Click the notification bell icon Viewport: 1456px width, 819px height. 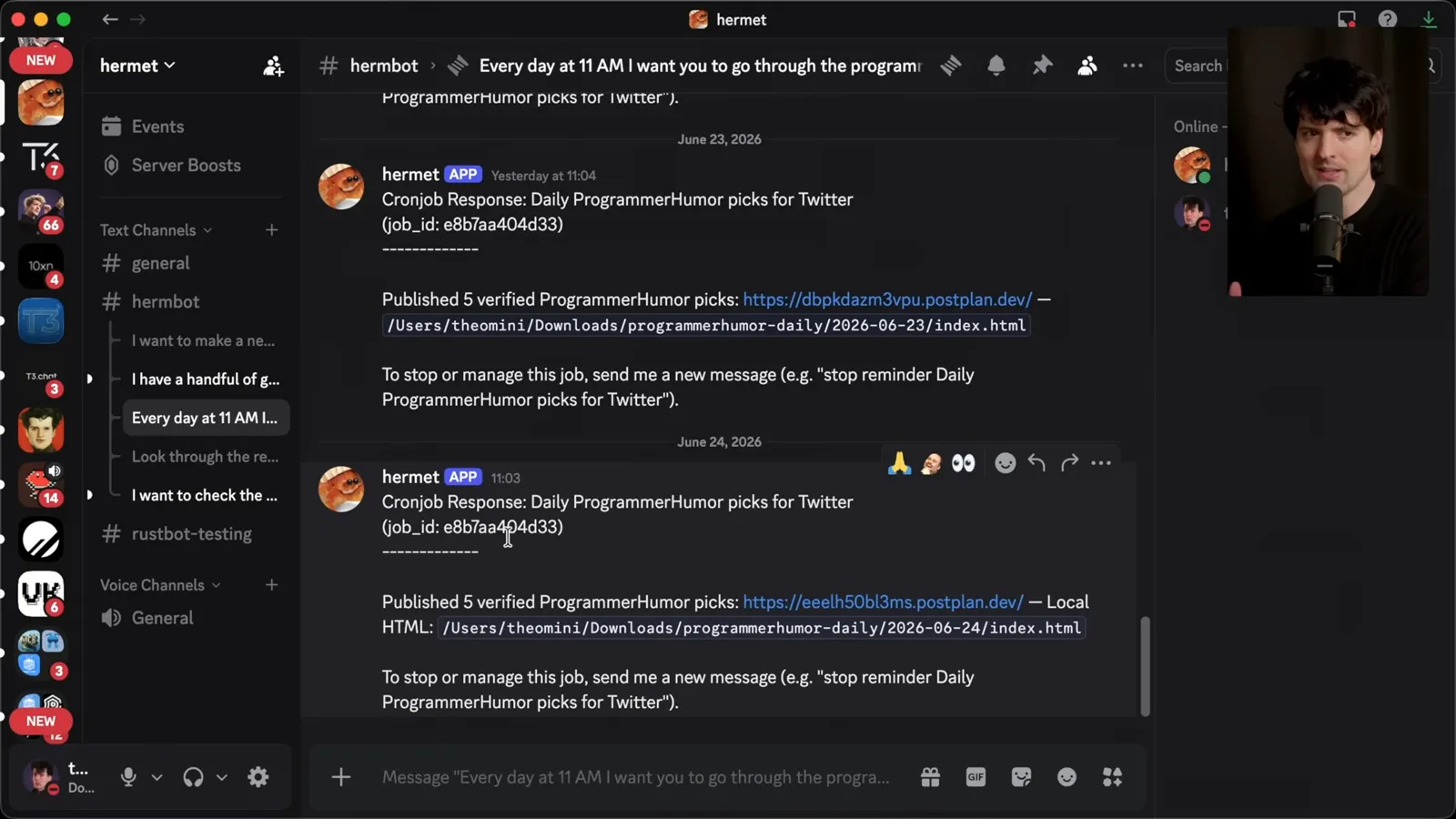pos(996,66)
